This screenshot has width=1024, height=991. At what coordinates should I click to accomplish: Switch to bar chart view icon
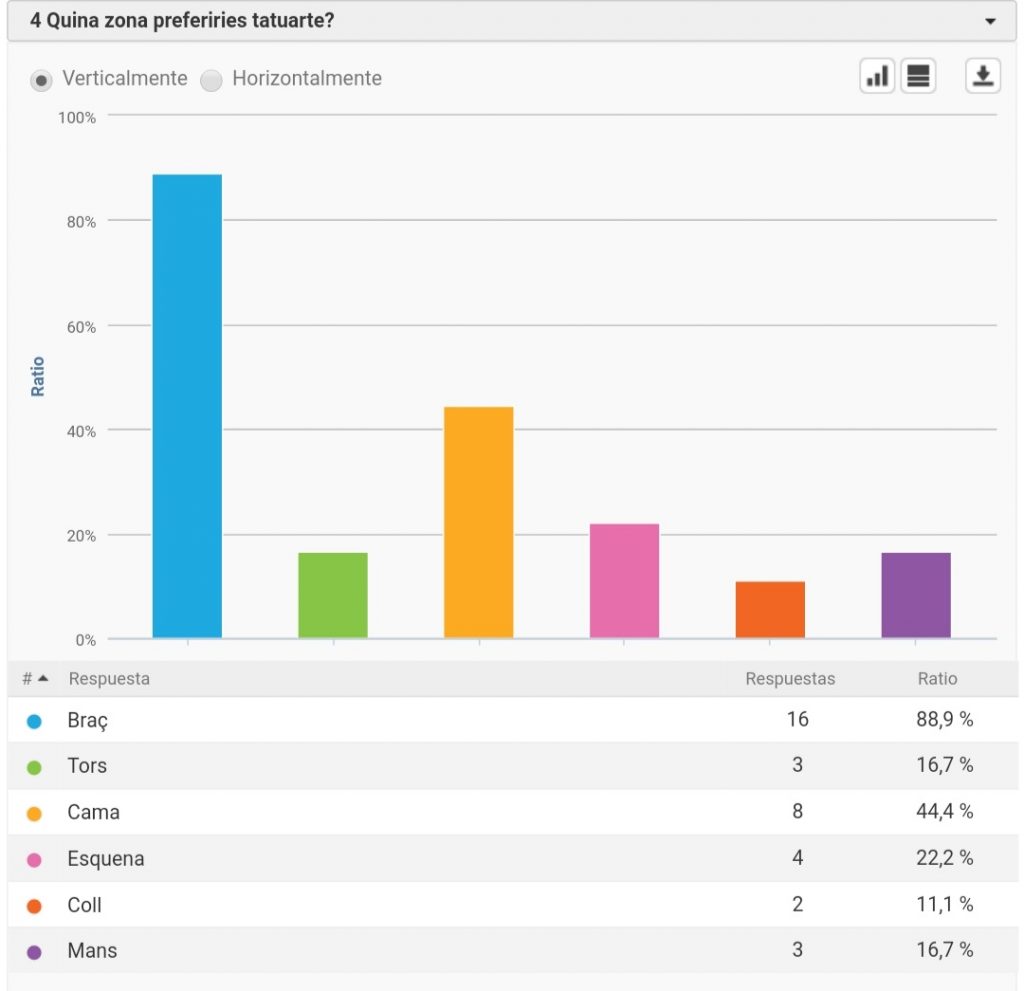877,77
